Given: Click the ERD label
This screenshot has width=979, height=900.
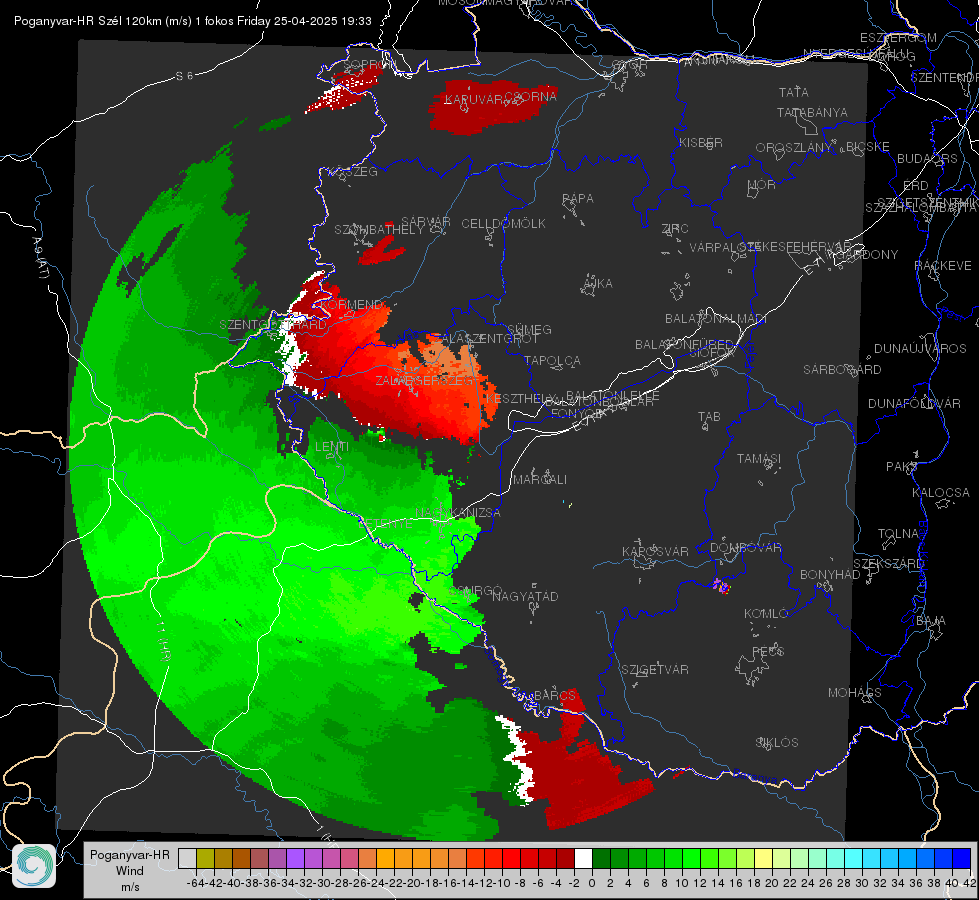Looking at the screenshot, I should click(x=916, y=185).
